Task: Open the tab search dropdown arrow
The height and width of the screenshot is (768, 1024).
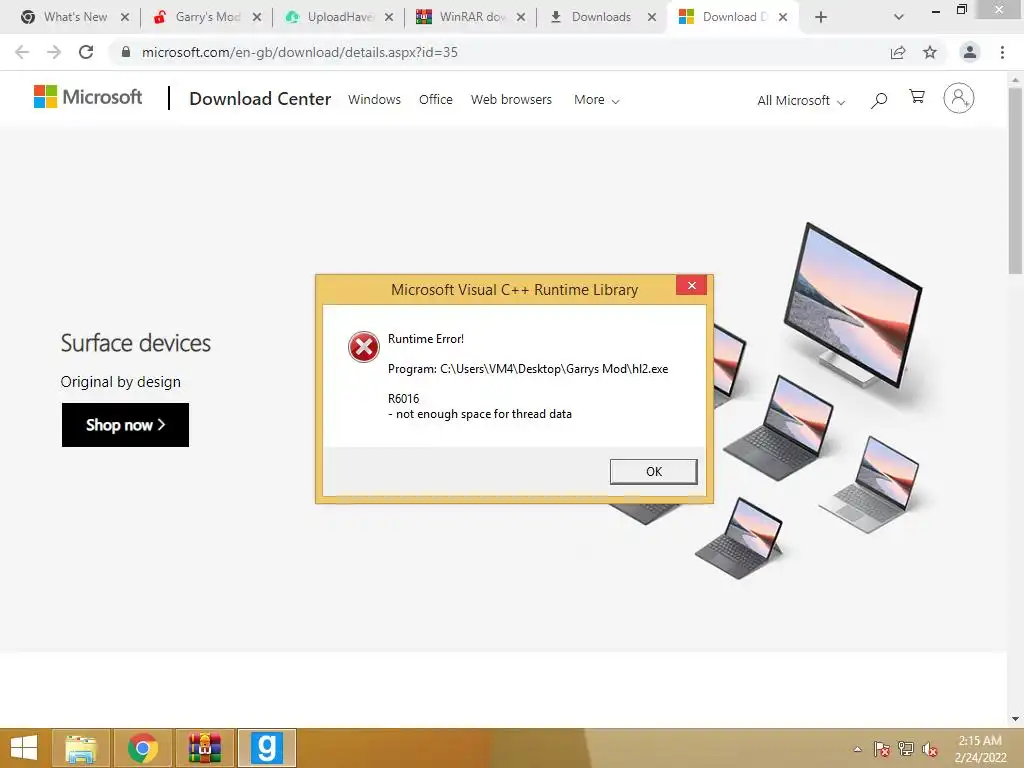Action: click(x=899, y=17)
